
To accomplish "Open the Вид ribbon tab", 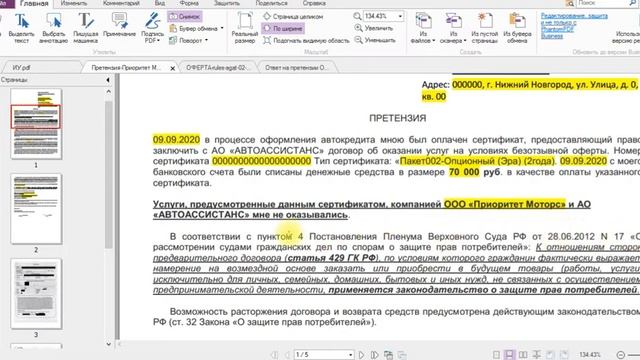I will click(160, 3).
